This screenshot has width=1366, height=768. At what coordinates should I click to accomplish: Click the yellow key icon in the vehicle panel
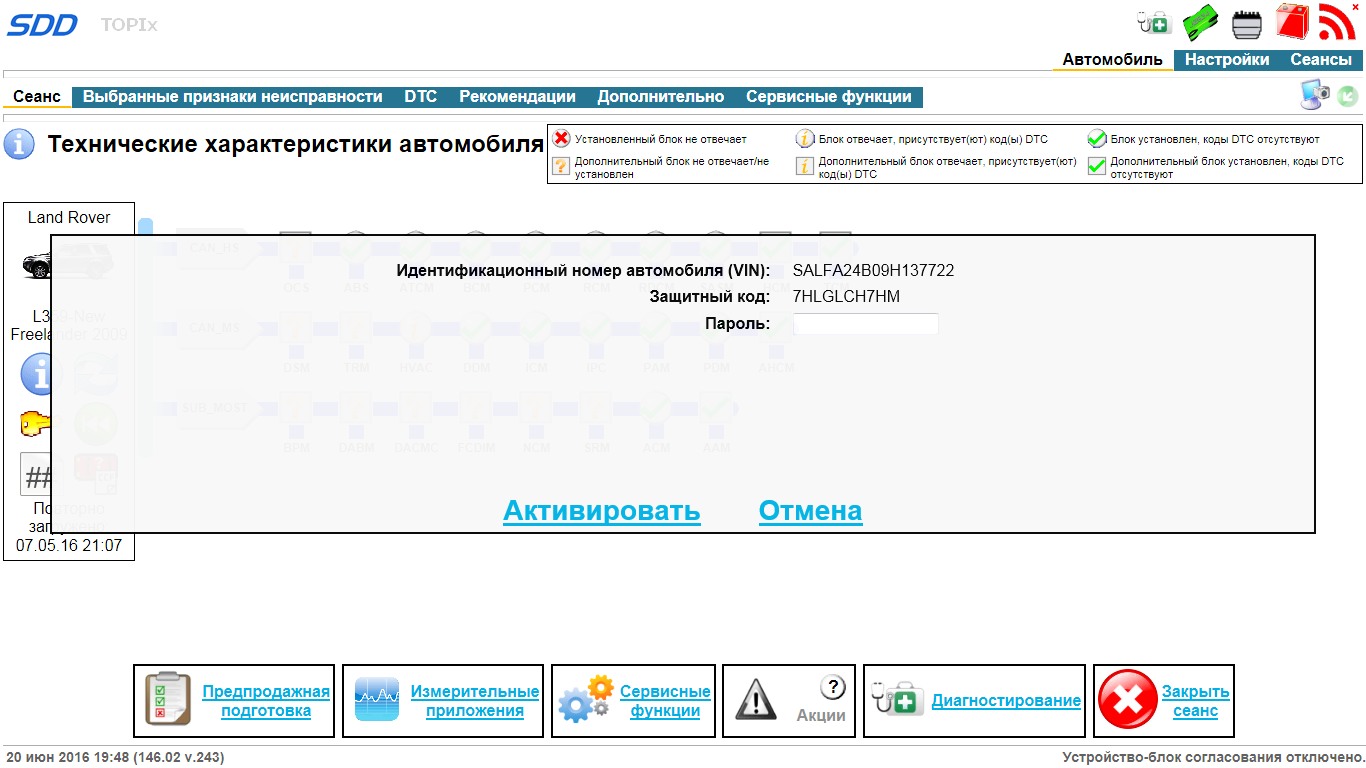point(38,423)
